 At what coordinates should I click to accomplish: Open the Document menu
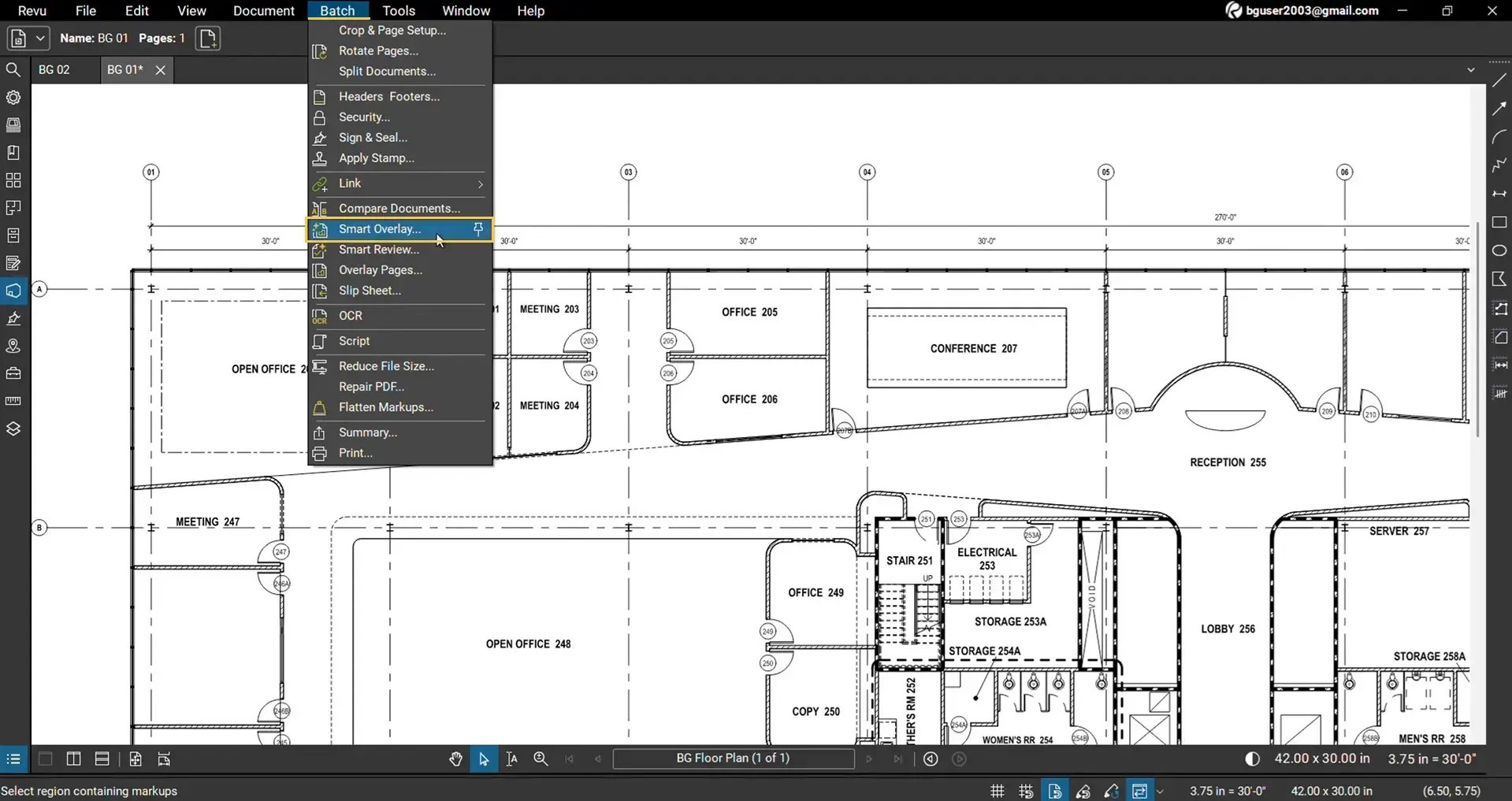pyautogui.click(x=264, y=11)
